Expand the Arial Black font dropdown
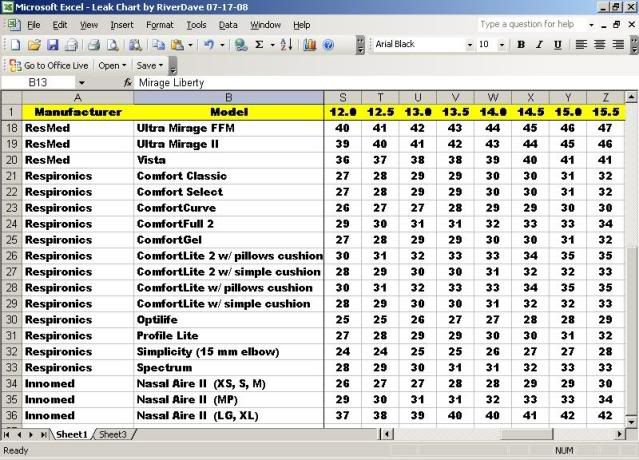The height and width of the screenshot is (460, 639). 465,45
